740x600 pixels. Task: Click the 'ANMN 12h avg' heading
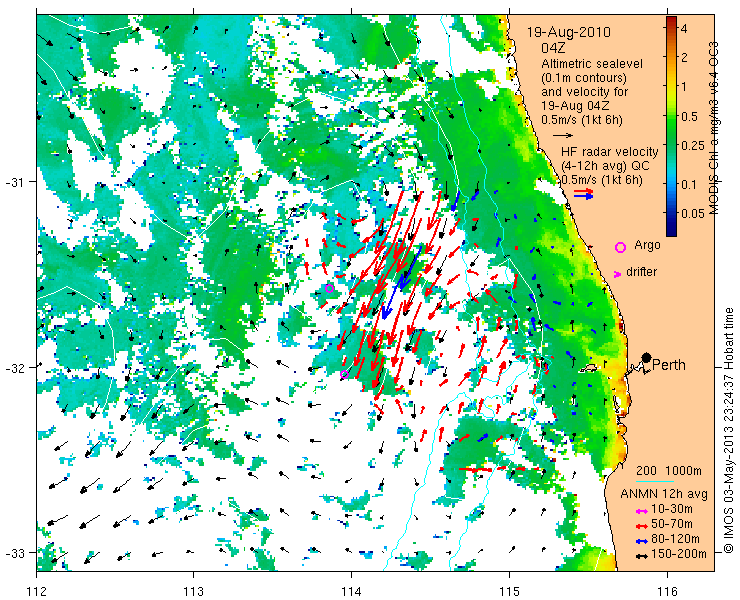664,494
